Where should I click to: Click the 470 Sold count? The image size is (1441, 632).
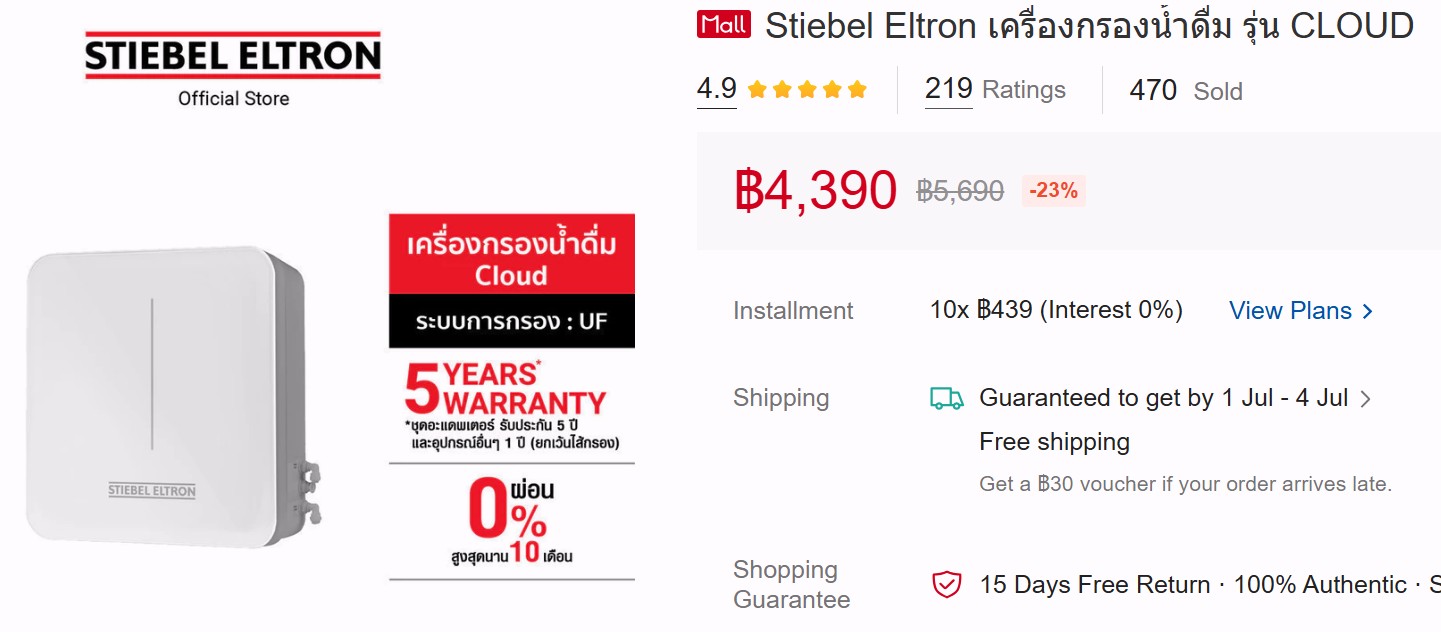1186,91
